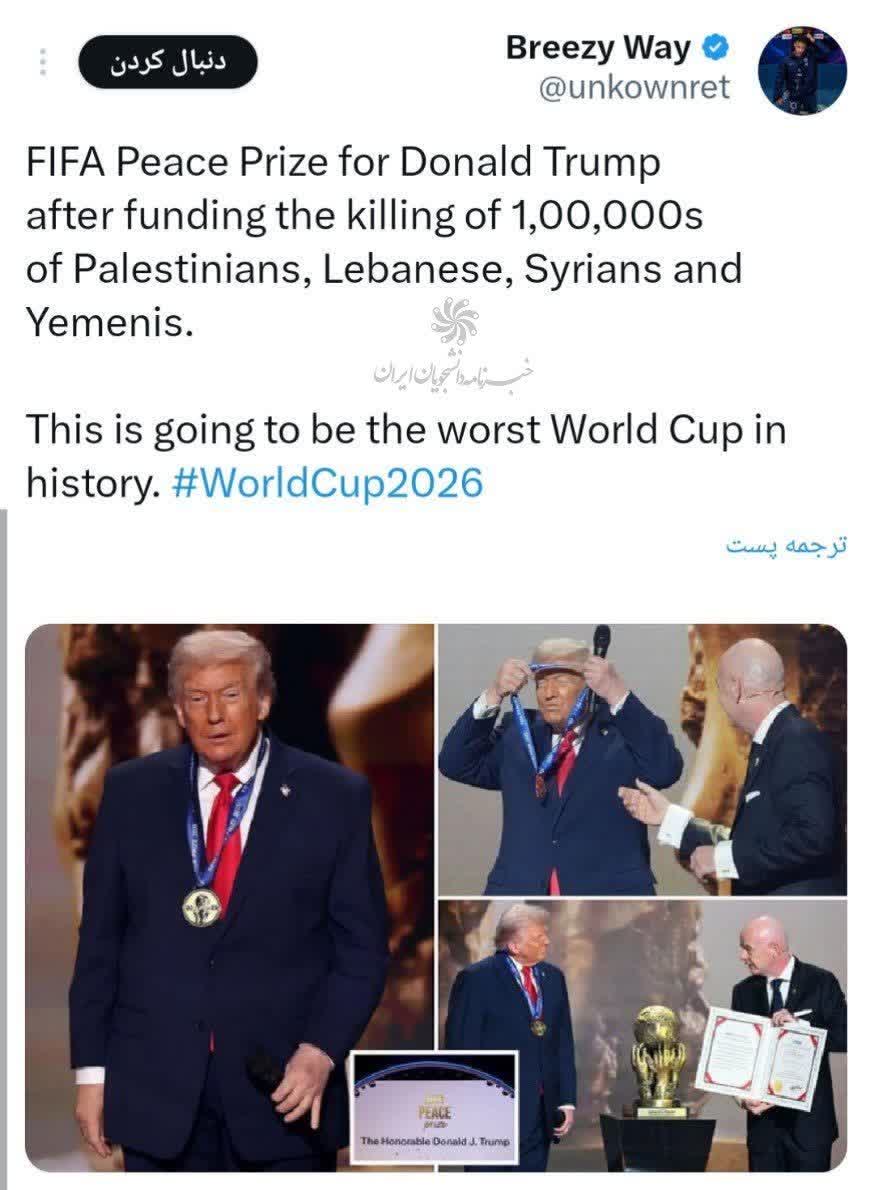Click the inset PEACE stage picture
Image resolution: width=874 pixels, height=1190 pixels.
[435, 1107]
